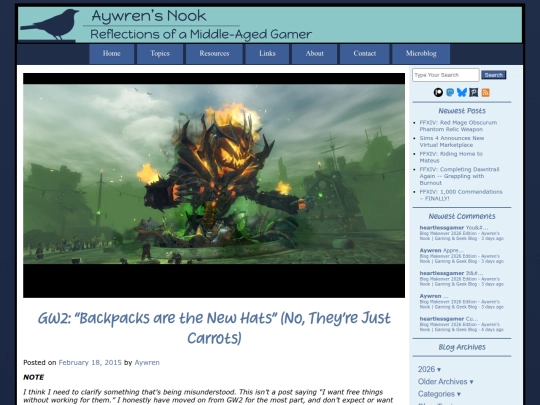Open 'FFXIV: 1,000 Commendations – FINALLY!' post
540x405 pixels.
point(461,195)
